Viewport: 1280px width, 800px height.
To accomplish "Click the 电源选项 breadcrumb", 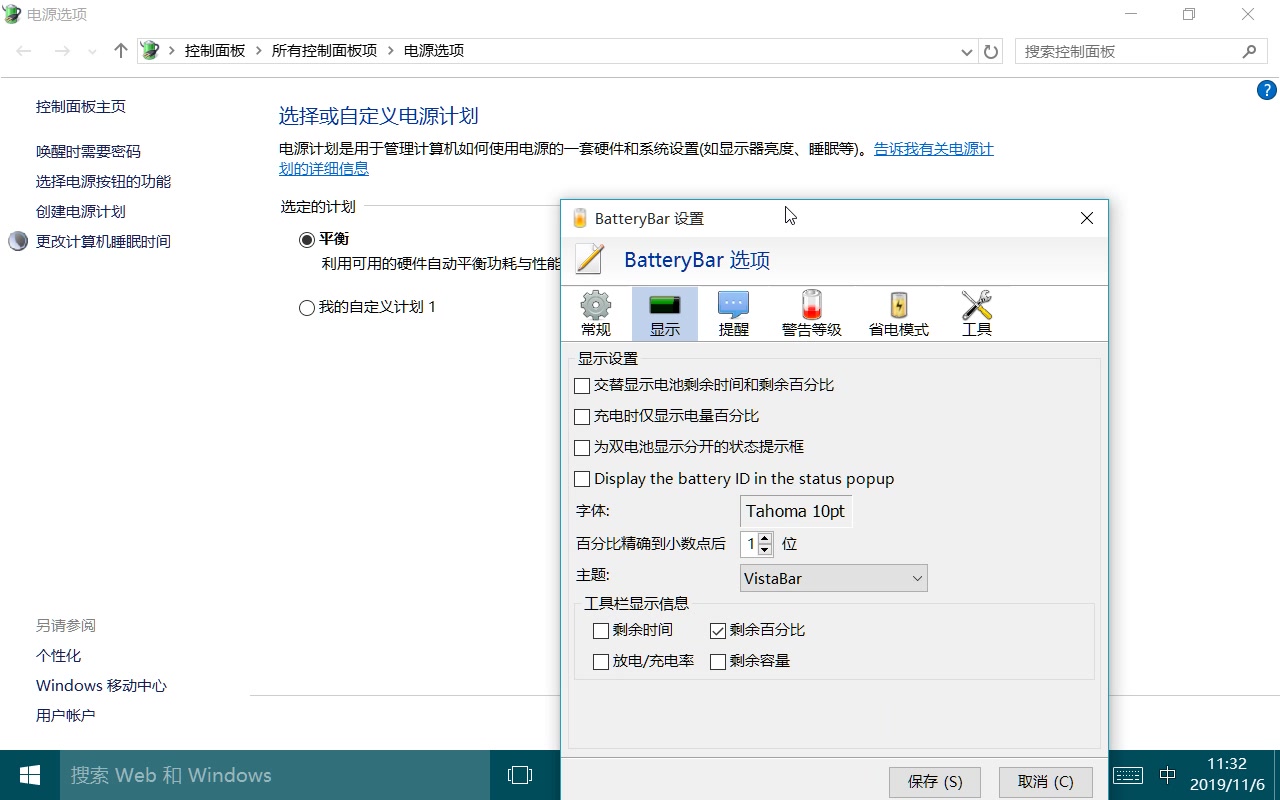I will (x=434, y=51).
